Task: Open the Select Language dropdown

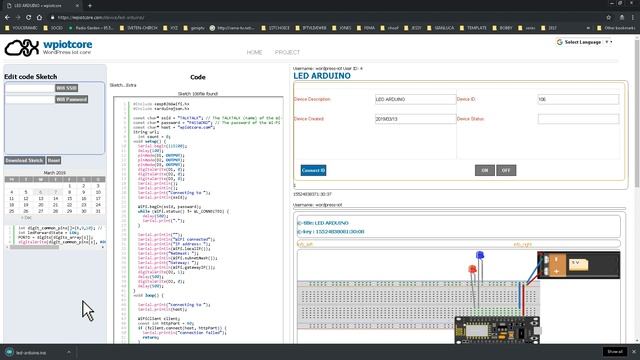Action: click(x=584, y=42)
